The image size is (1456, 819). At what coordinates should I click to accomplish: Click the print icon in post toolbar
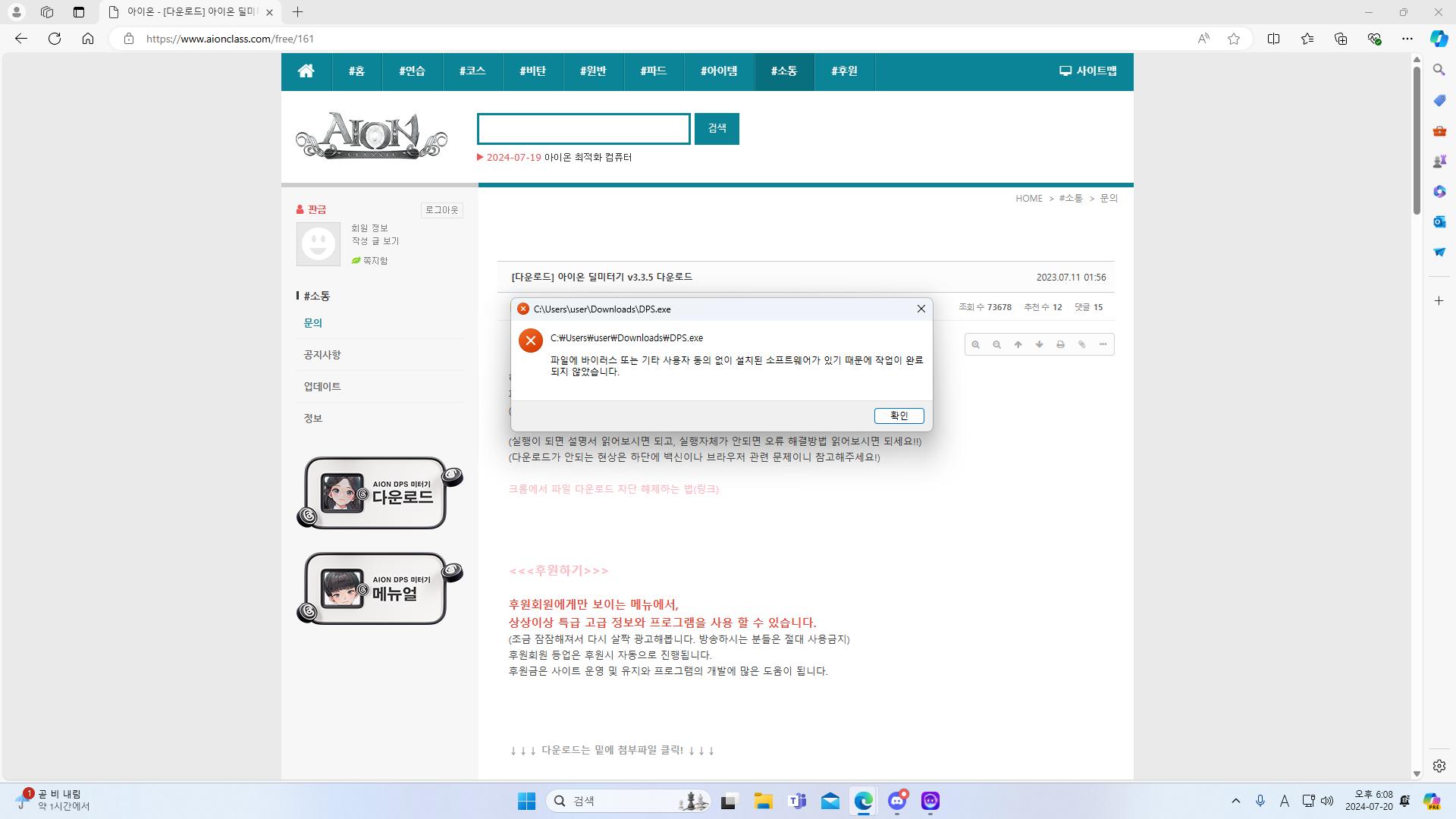(x=1061, y=345)
